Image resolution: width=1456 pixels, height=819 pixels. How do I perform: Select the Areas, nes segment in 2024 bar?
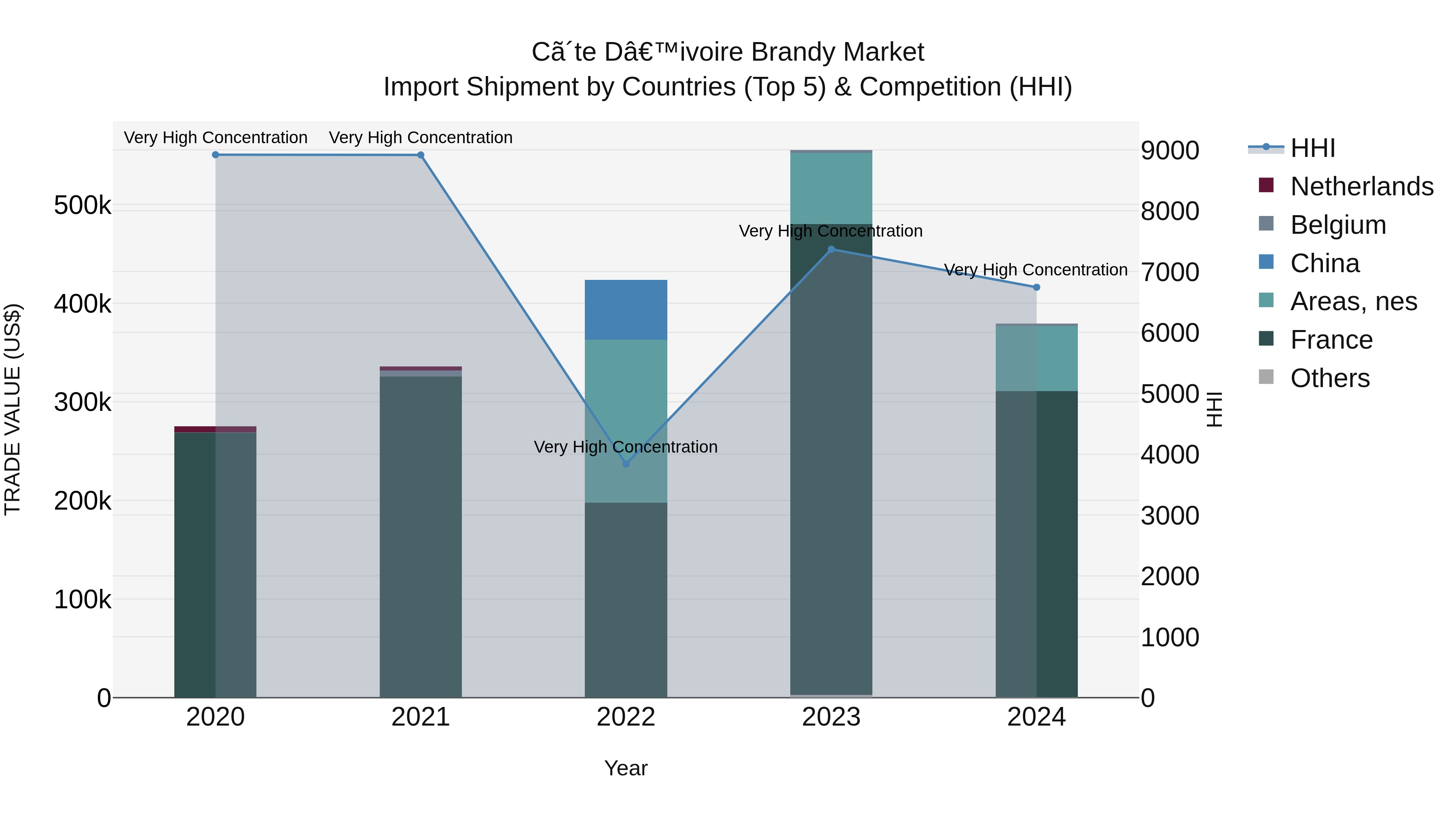pos(1037,358)
